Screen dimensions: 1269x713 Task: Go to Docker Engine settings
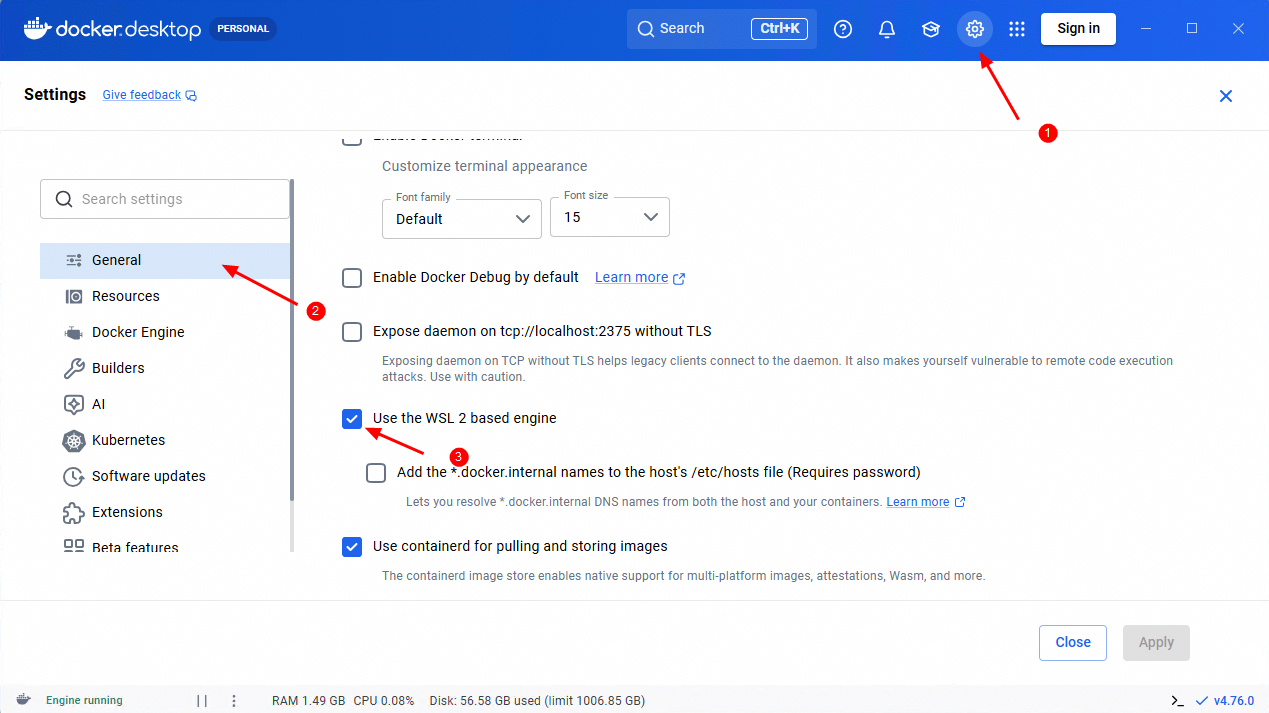pos(165,332)
